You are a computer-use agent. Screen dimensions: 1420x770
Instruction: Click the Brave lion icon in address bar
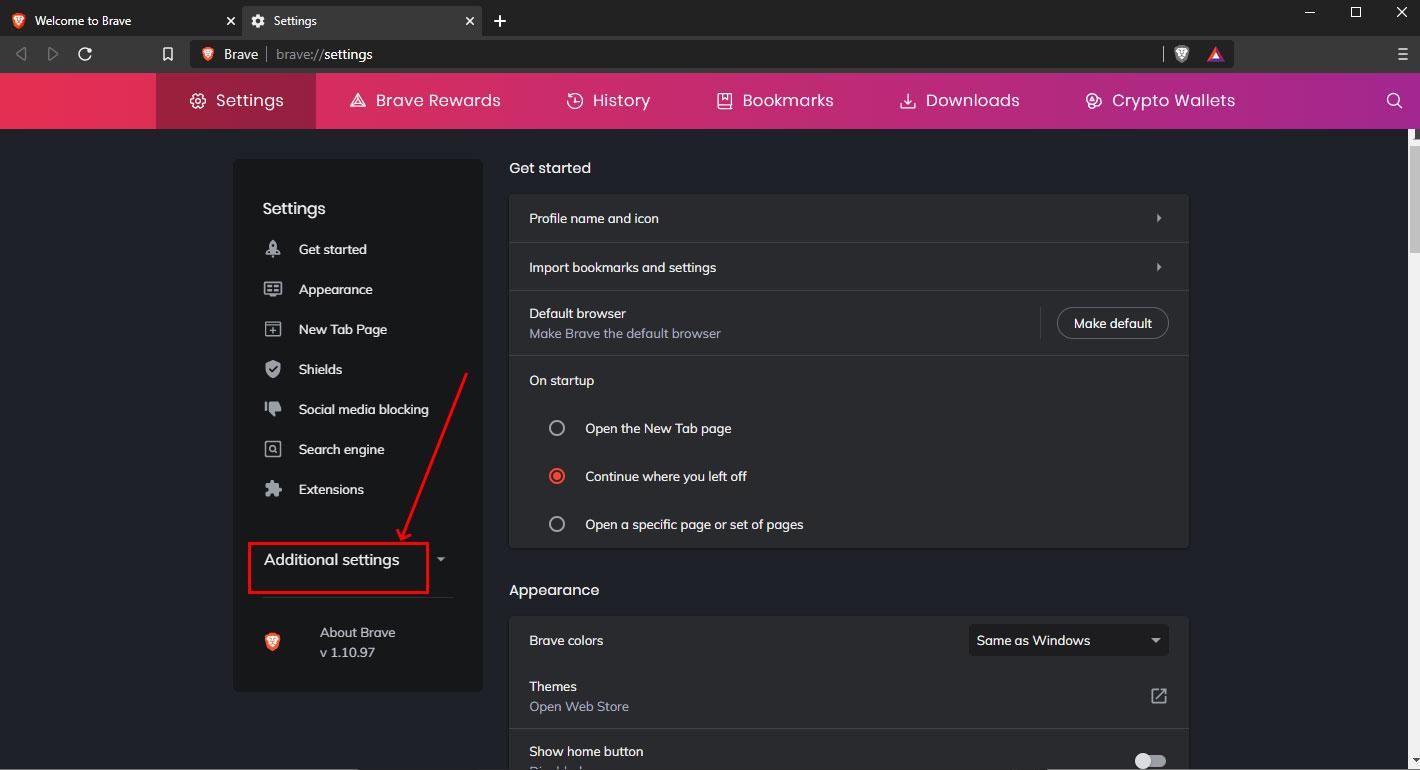click(x=208, y=54)
